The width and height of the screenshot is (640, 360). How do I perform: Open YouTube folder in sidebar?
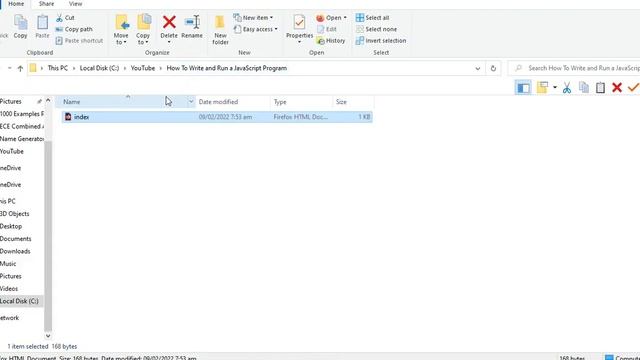point(12,151)
